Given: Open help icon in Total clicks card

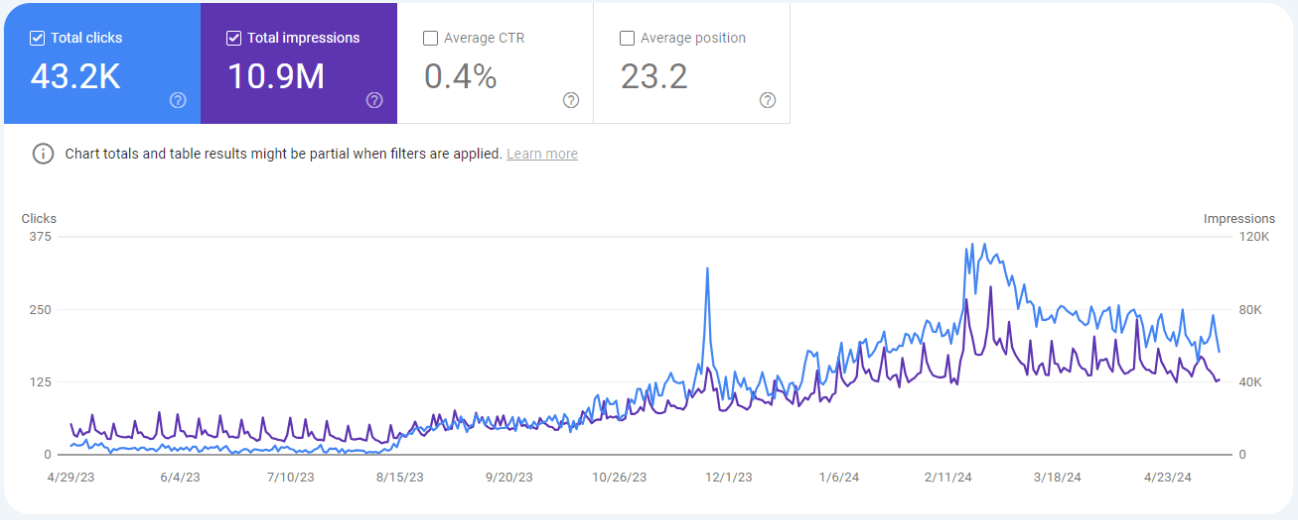Looking at the screenshot, I should point(178,100).
